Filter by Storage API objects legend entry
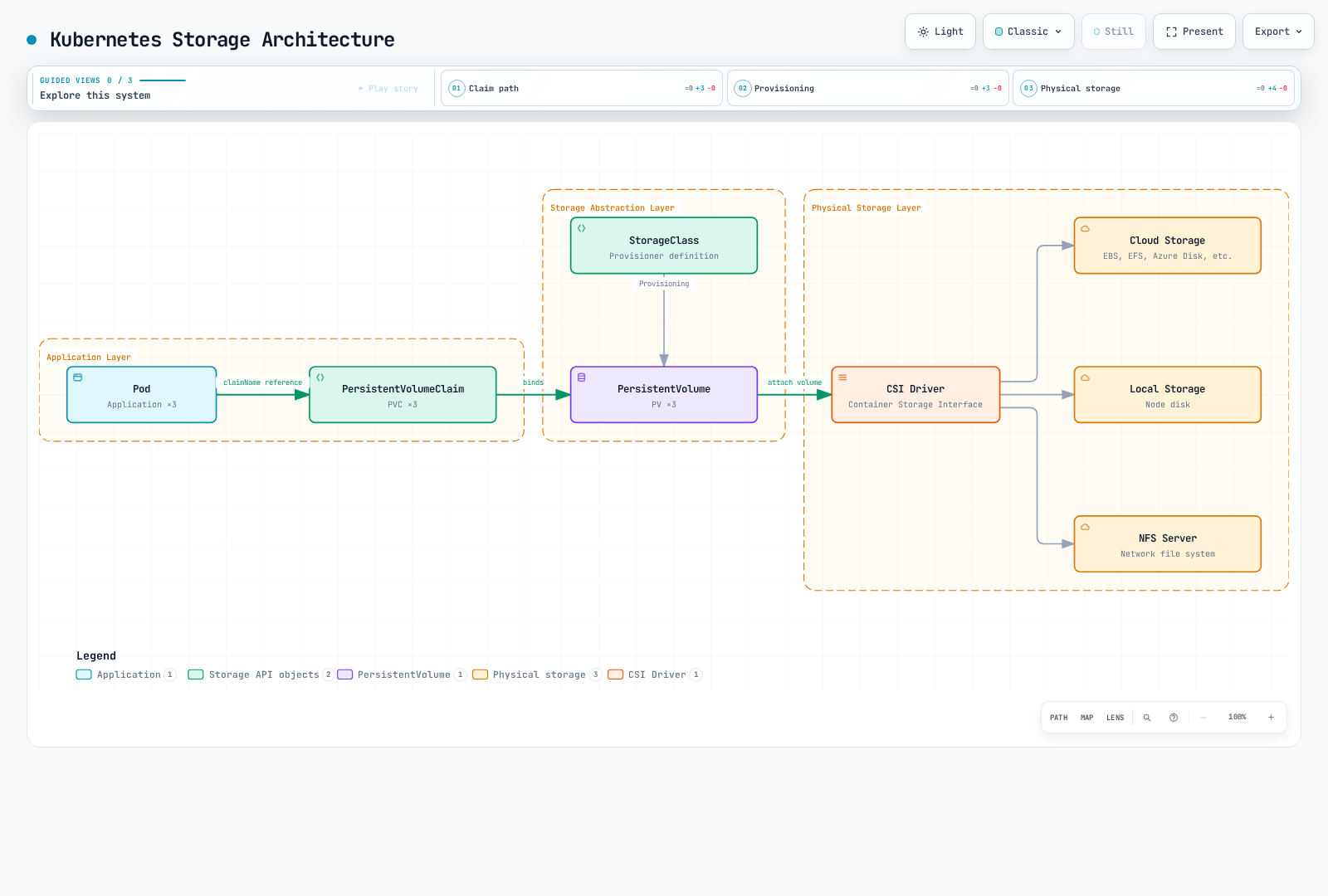1328x896 pixels. 261,674
